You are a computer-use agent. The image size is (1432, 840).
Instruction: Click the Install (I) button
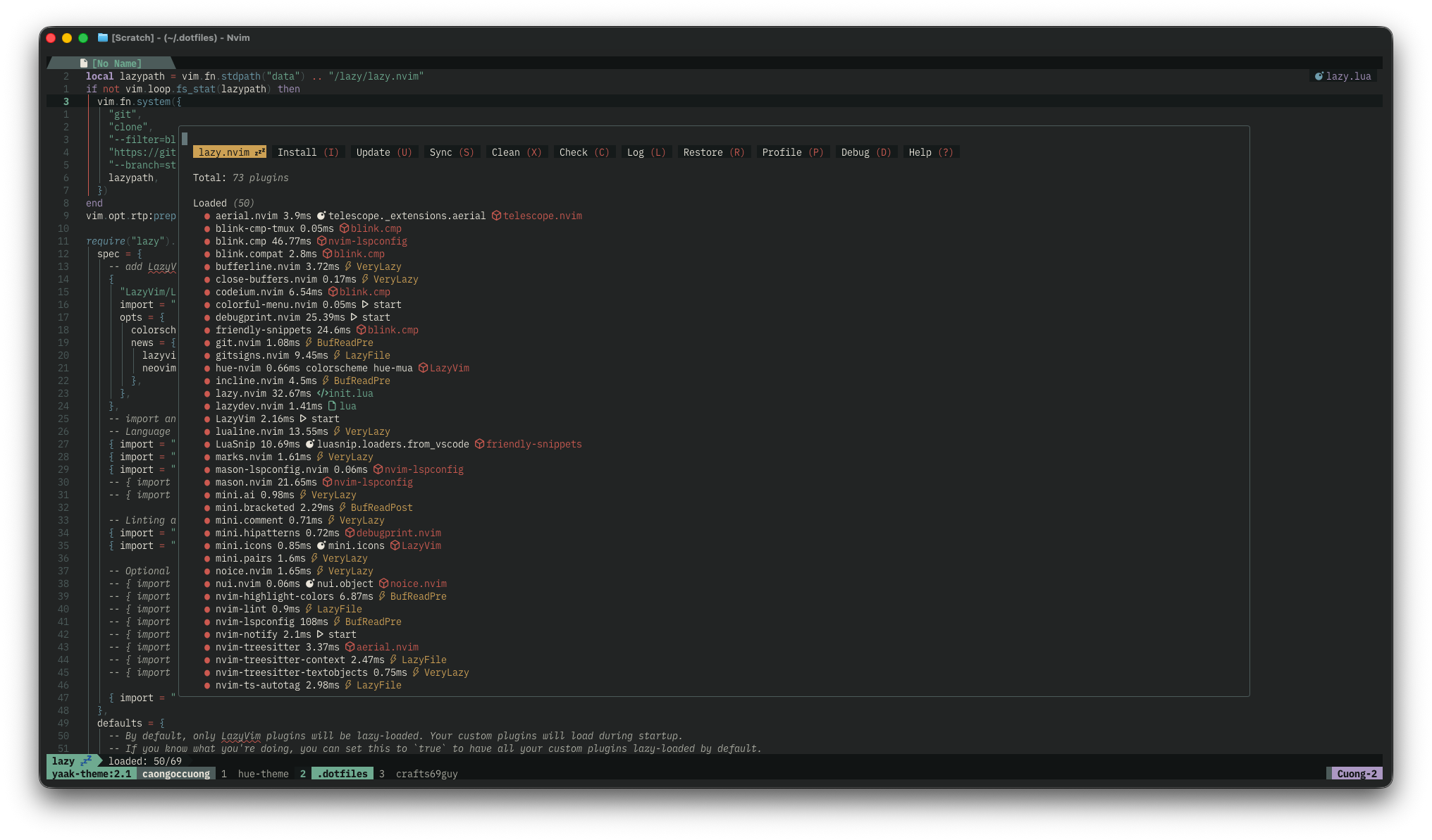click(x=308, y=152)
